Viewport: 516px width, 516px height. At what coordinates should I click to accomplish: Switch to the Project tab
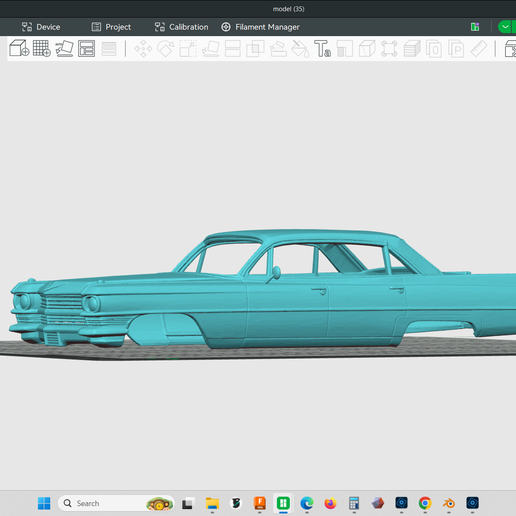click(111, 27)
